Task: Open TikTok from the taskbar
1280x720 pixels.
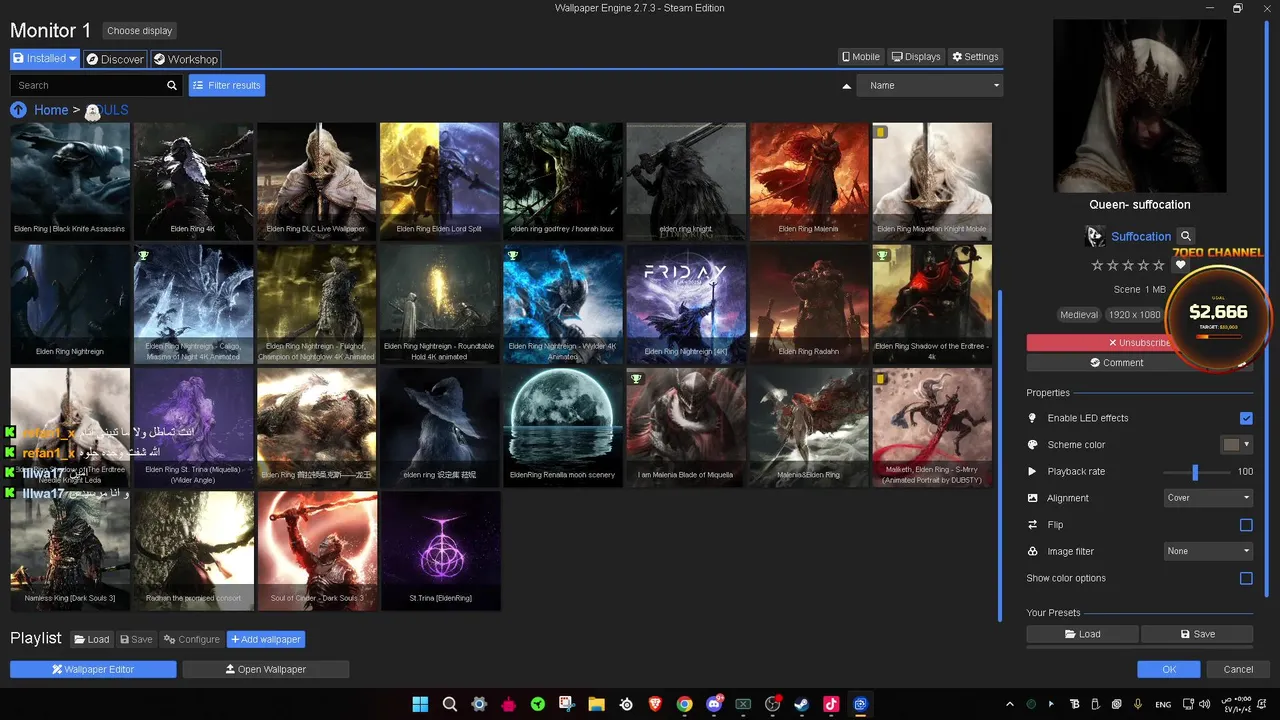Action: pyautogui.click(x=830, y=704)
